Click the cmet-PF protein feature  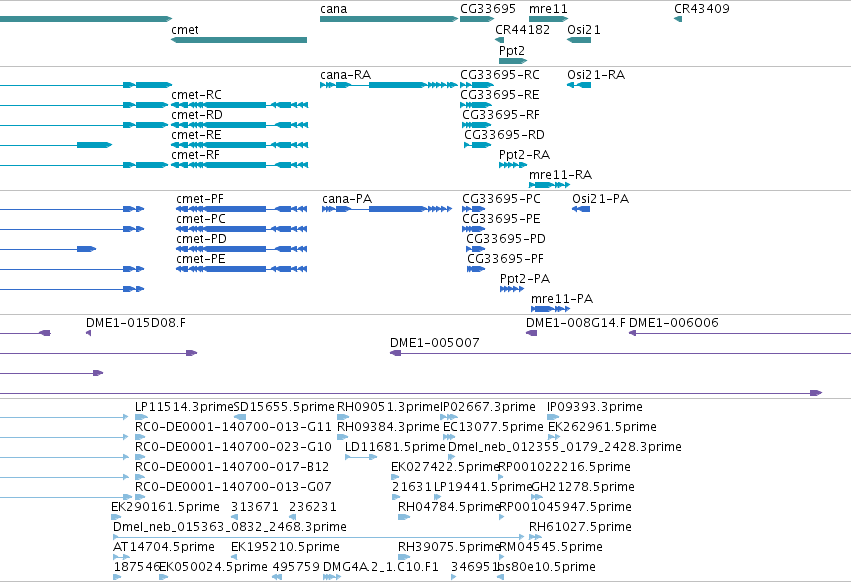[x=242, y=209]
